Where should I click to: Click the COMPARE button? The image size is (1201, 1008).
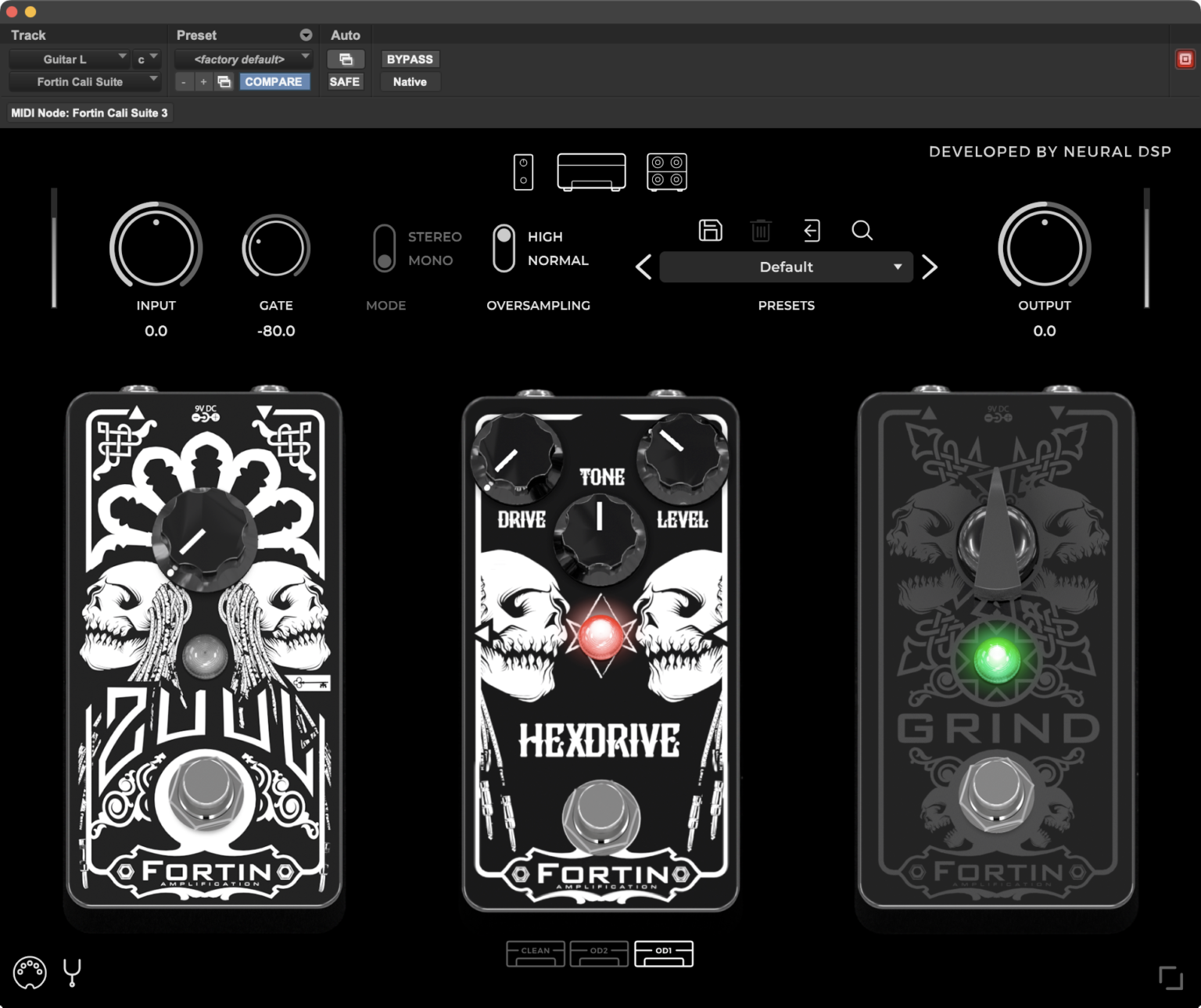coord(273,82)
